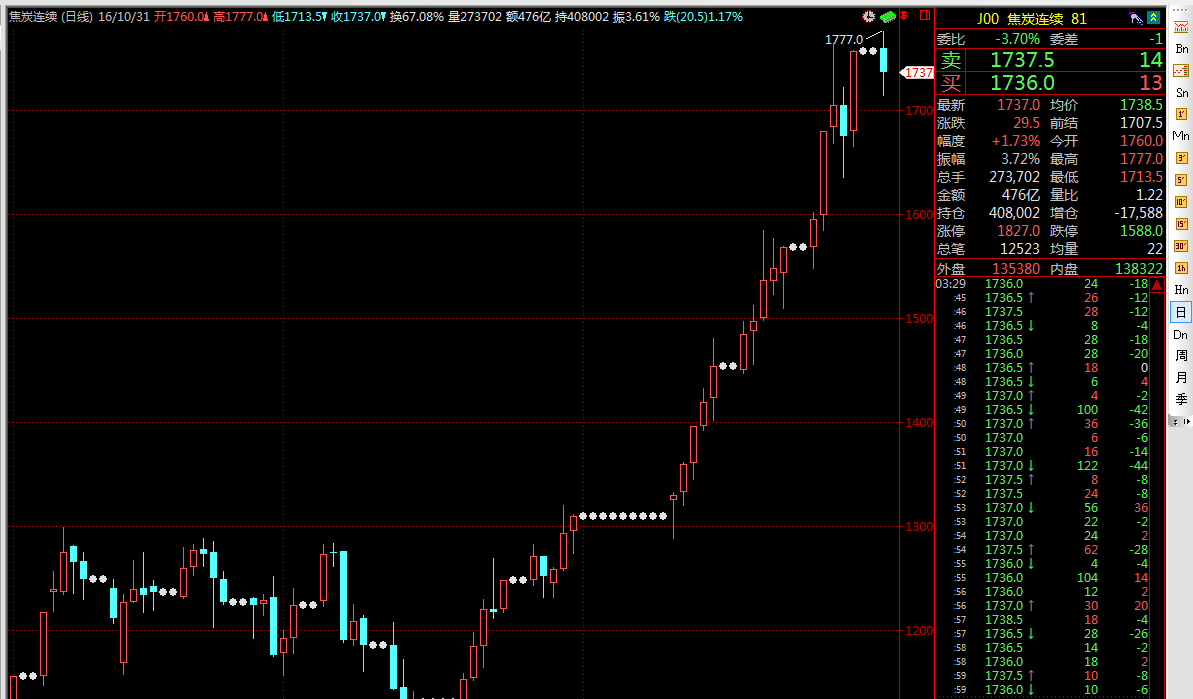Expand more periods with the sidebar bottom arrows

(x=1181, y=421)
